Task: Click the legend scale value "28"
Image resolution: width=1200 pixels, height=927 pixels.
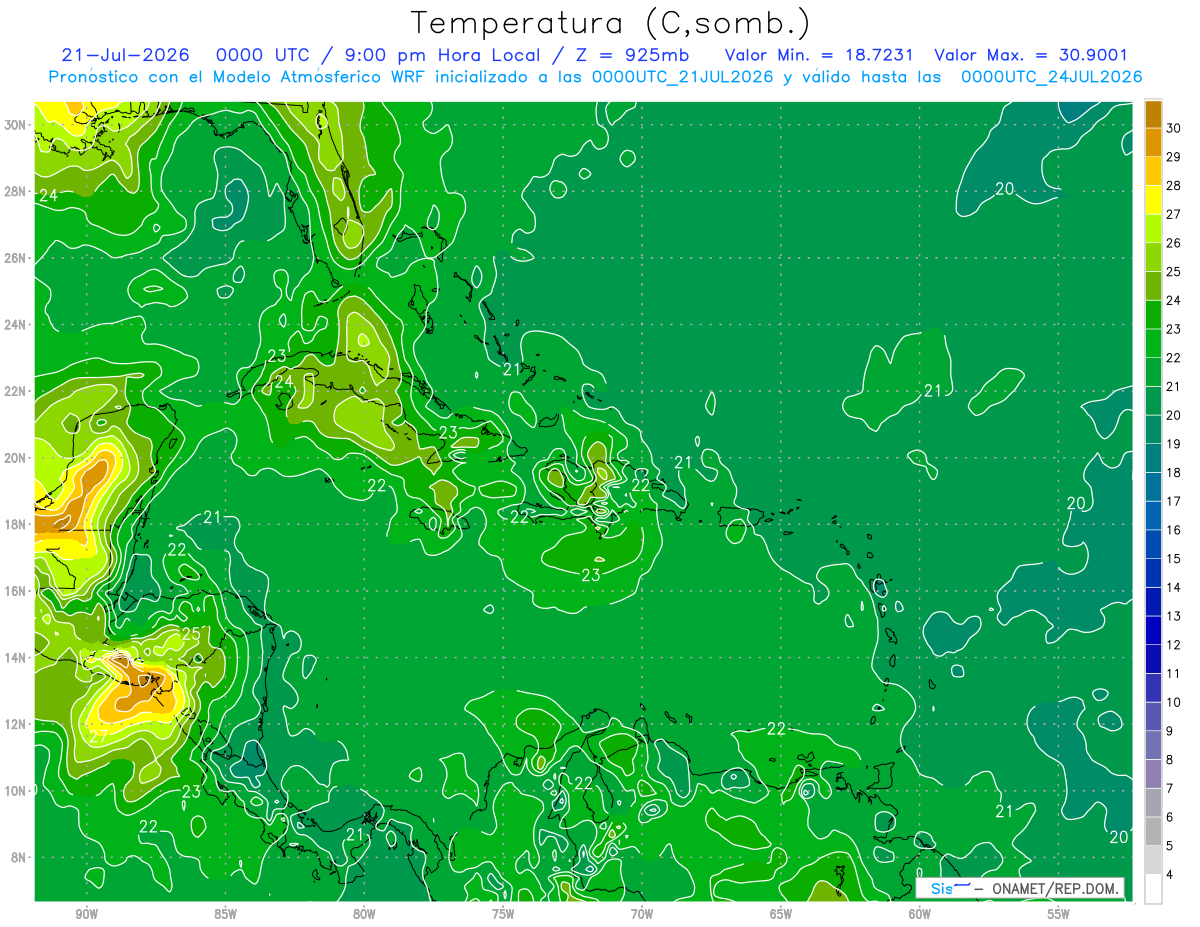Action: tap(1174, 186)
